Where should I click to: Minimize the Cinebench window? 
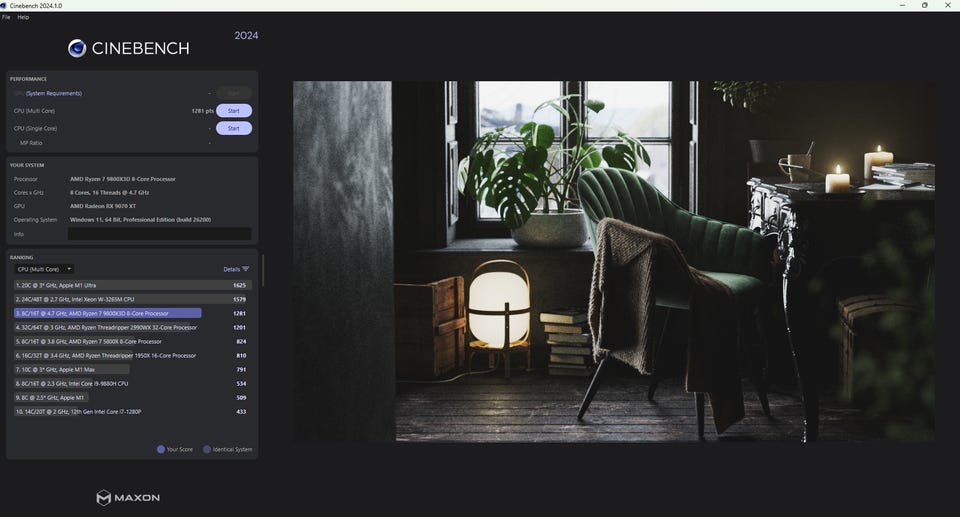[902, 5]
